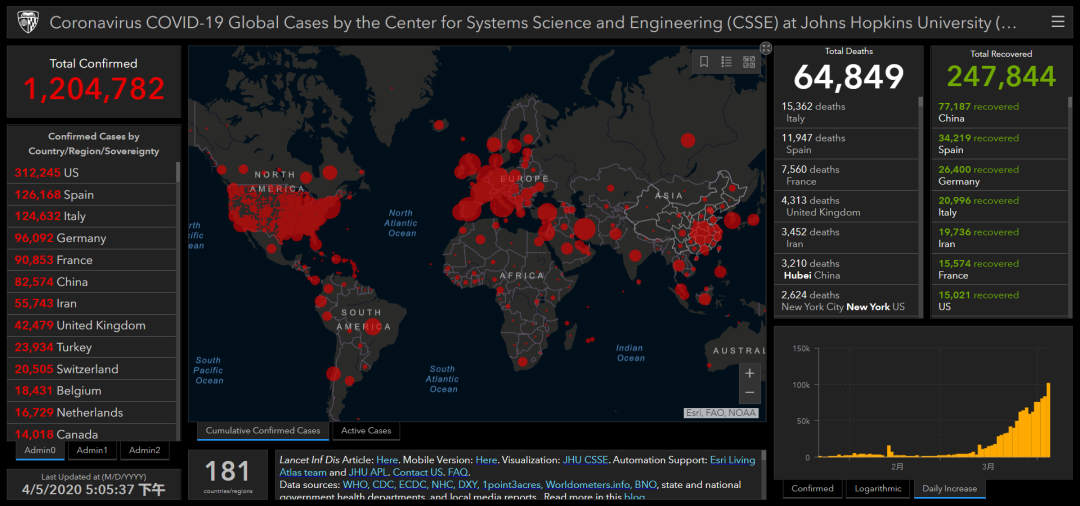The height and width of the screenshot is (506, 1080).
Task: Select United Kingdom in confirmed list
Action: click(92, 326)
